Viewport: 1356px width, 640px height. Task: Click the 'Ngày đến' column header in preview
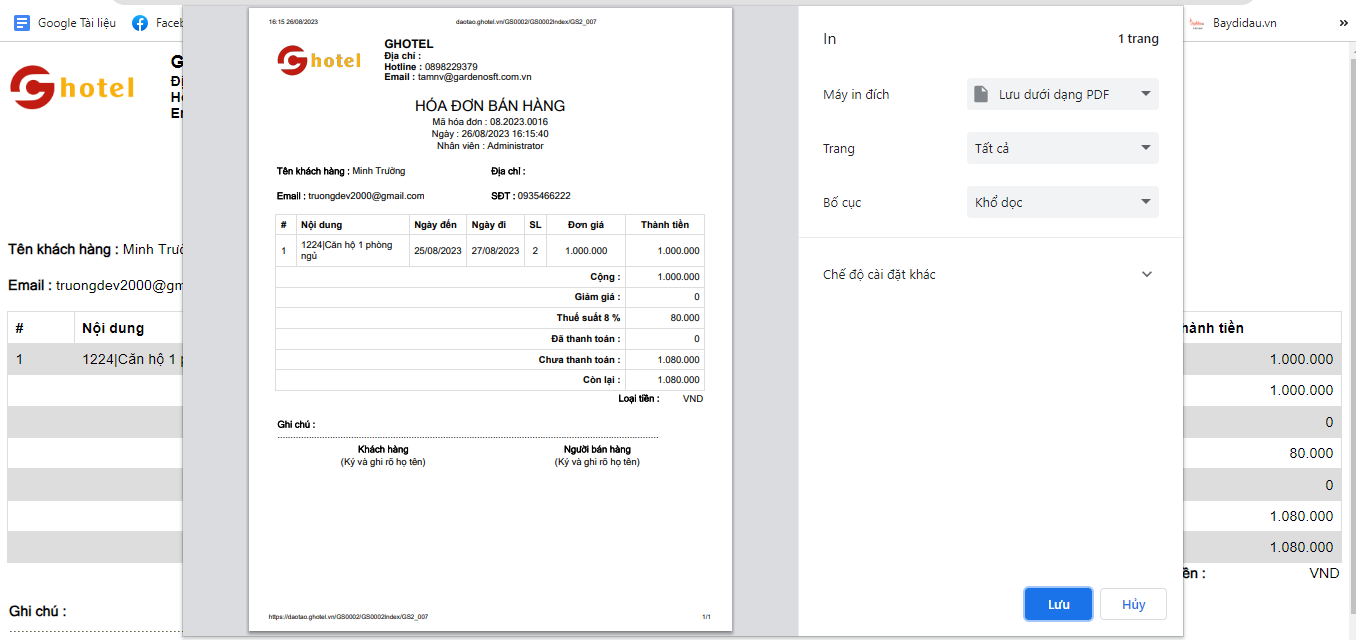pyautogui.click(x=435, y=225)
